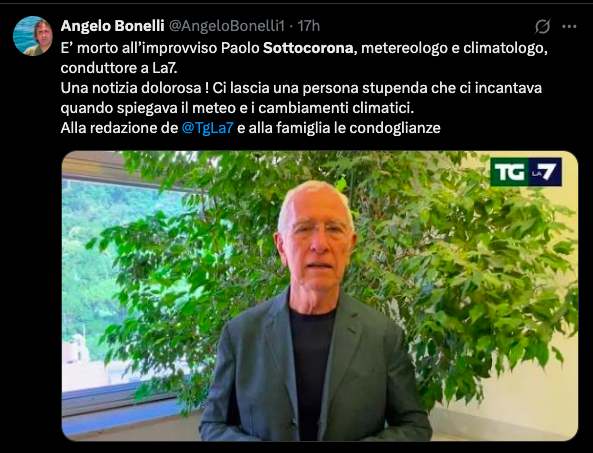This screenshot has width=593, height=453.
Task: Click the word 'condoglianze' in the post
Action: click(x=395, y=128)
